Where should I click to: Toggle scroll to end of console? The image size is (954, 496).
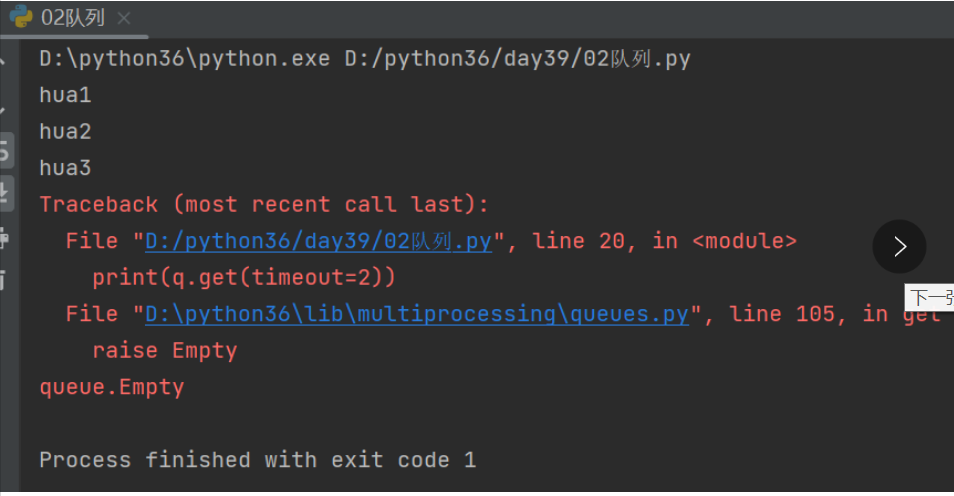click(x=5, y=193)
